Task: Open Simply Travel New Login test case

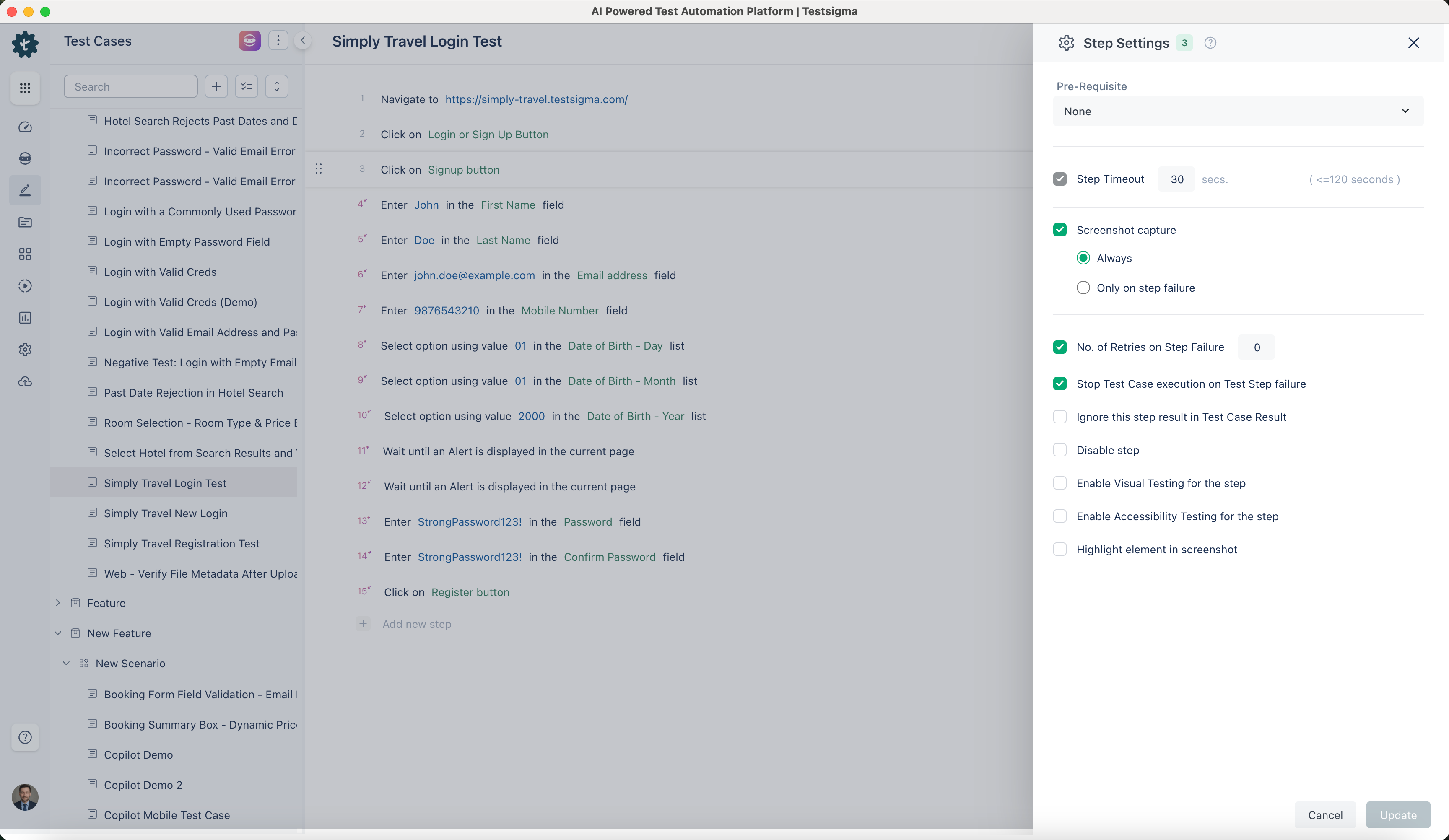Action: click(166, 513)
